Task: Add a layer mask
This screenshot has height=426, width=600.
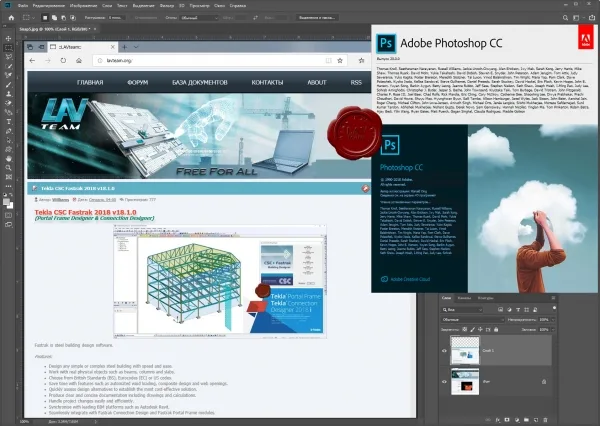Action: point(507,420)
